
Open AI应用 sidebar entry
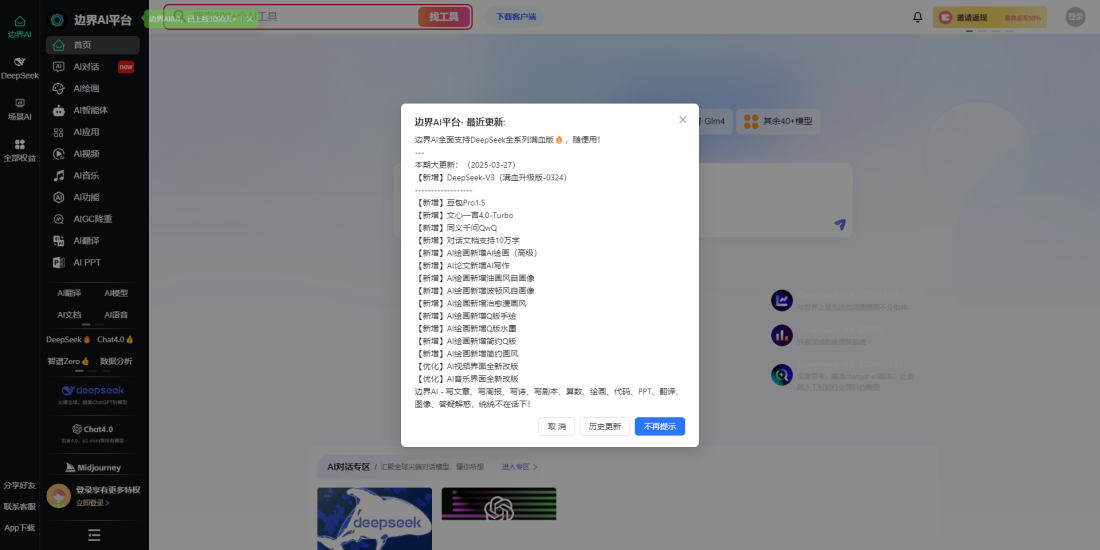(93, 132)
